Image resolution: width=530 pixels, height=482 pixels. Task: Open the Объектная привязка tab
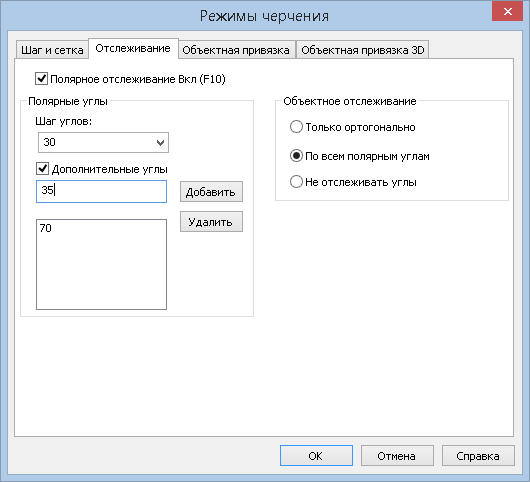tap(236, 50)
